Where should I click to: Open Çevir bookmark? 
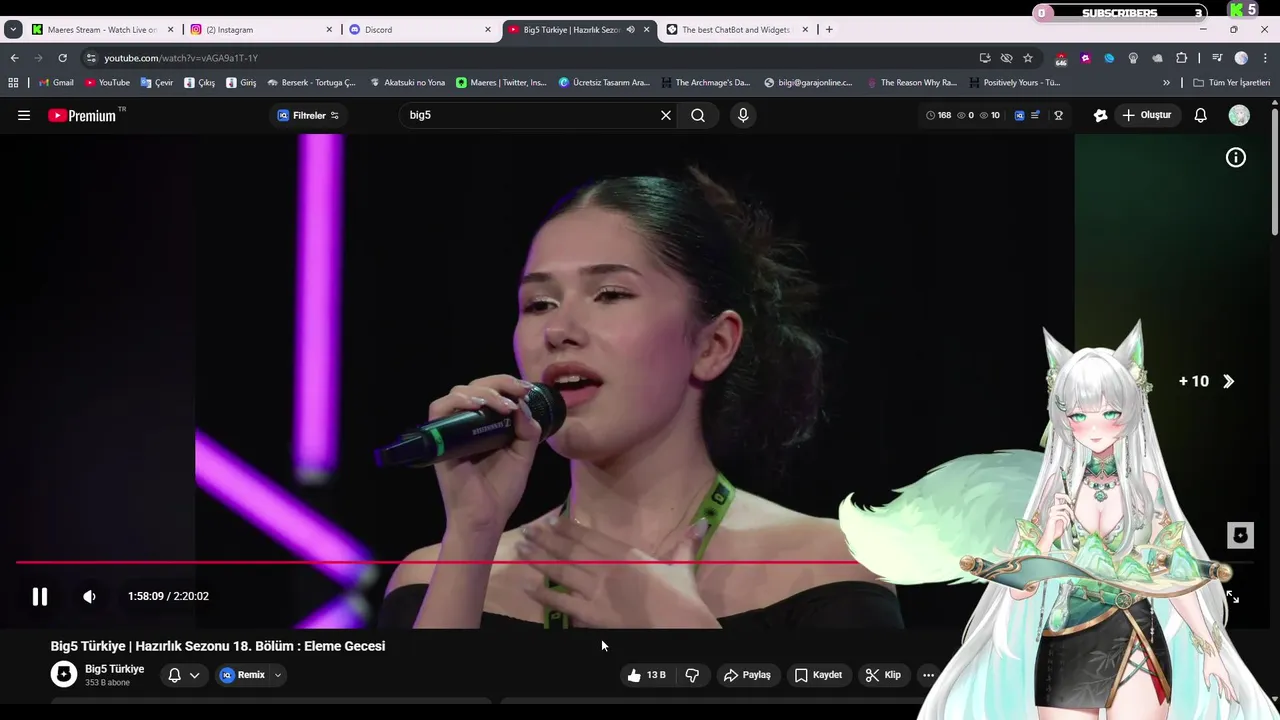coord(157,83)
